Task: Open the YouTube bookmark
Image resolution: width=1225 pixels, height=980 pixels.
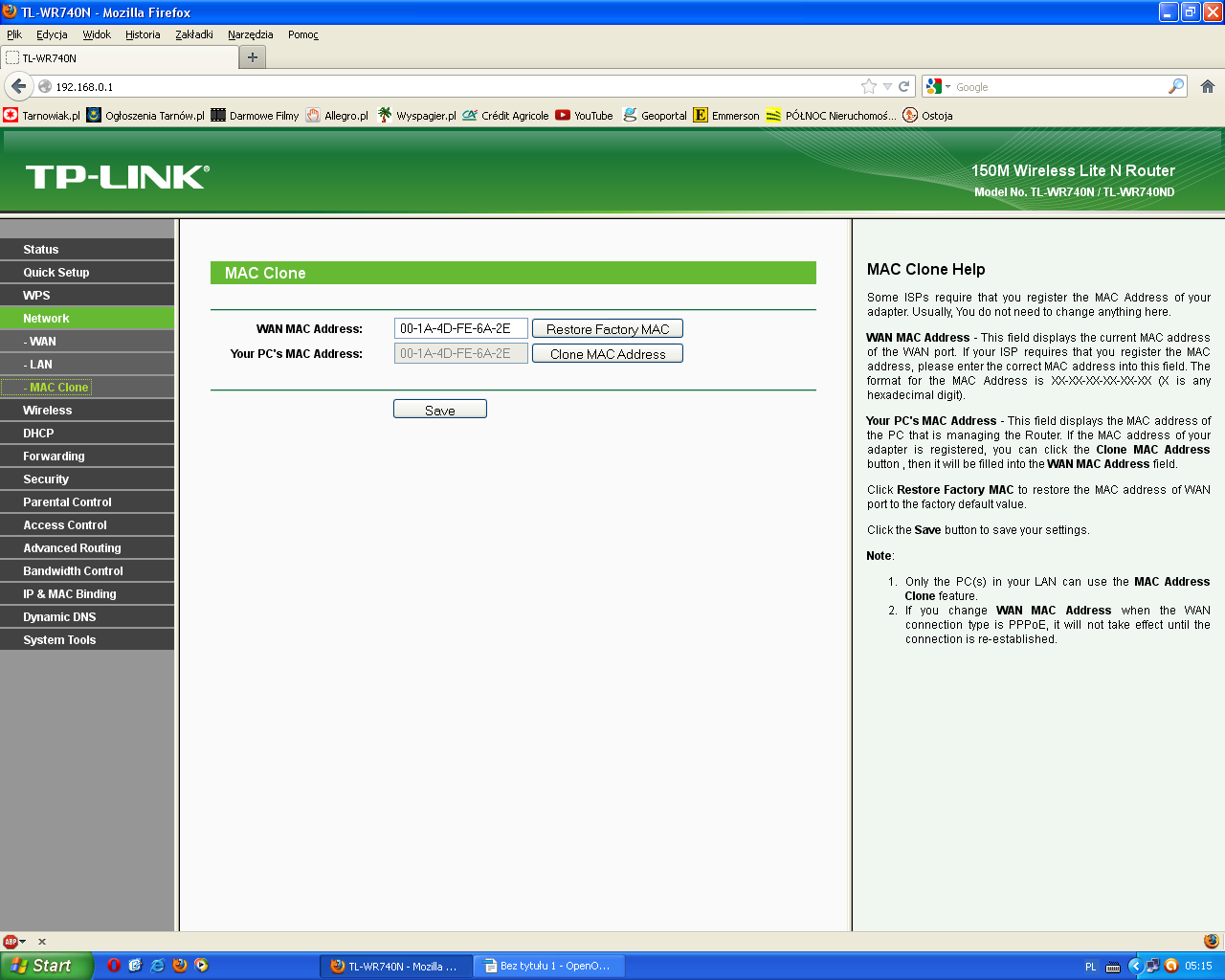Action: 584,116
